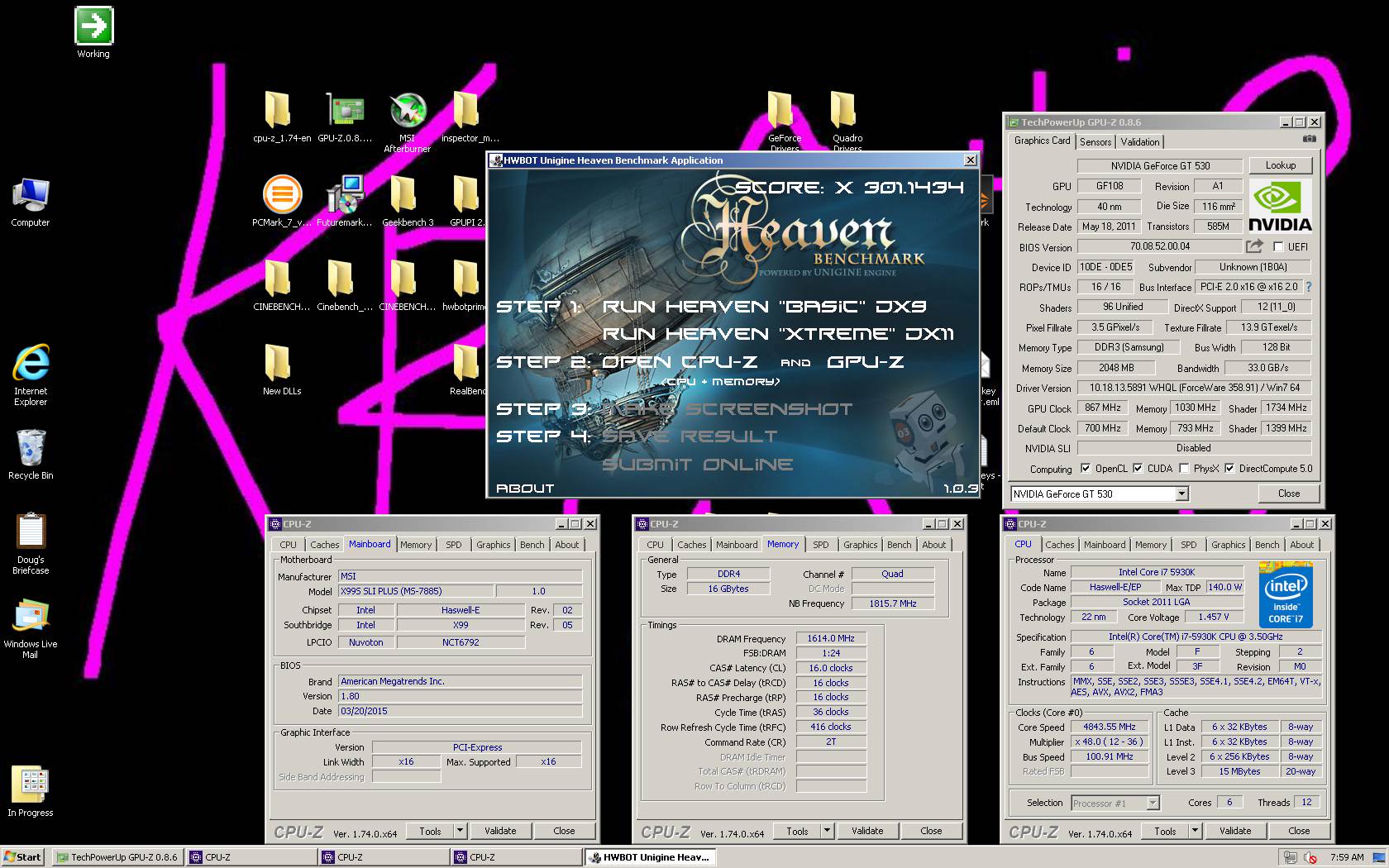Open Bench tab in CPU tab CPU-Z window

(x=1267, y=545)
